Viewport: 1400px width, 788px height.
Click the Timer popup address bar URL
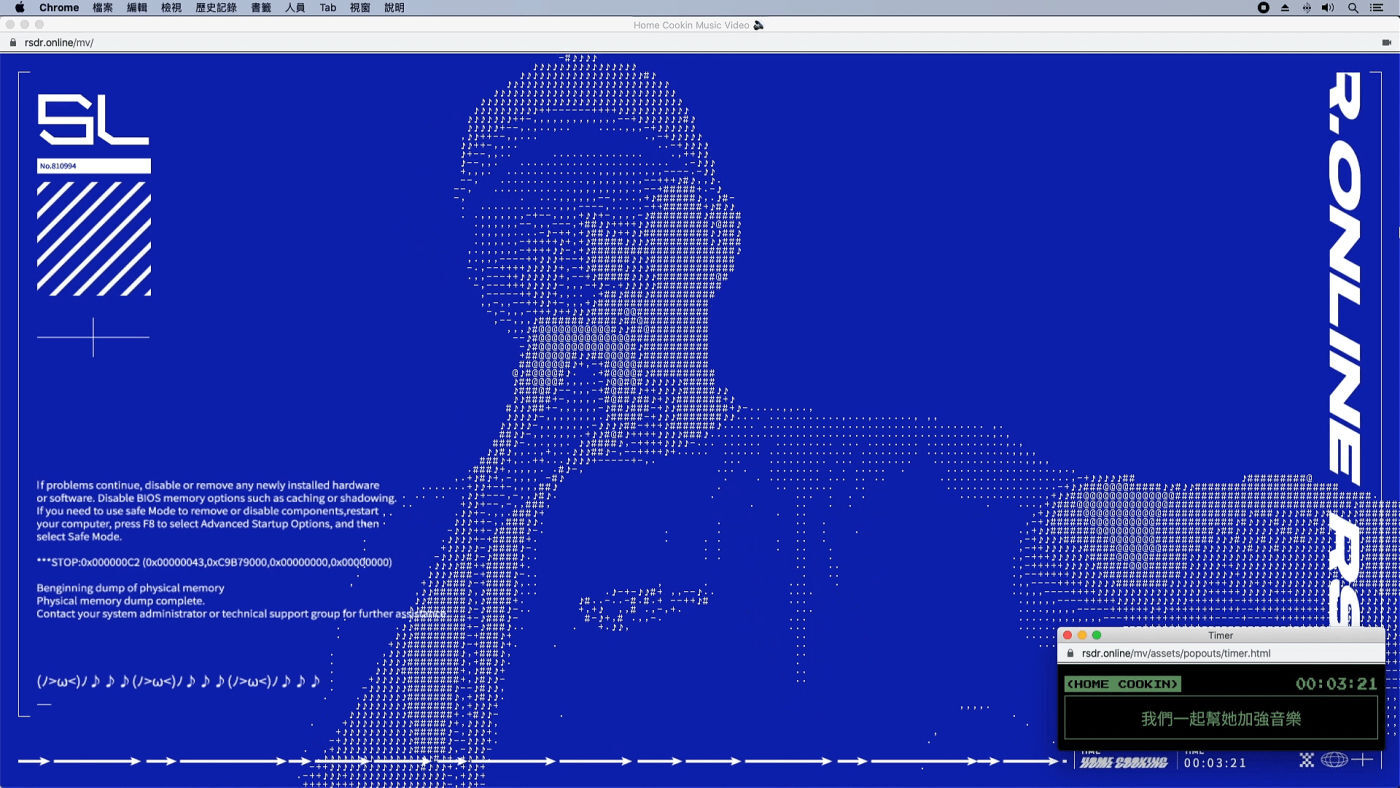pos(1176,654)
